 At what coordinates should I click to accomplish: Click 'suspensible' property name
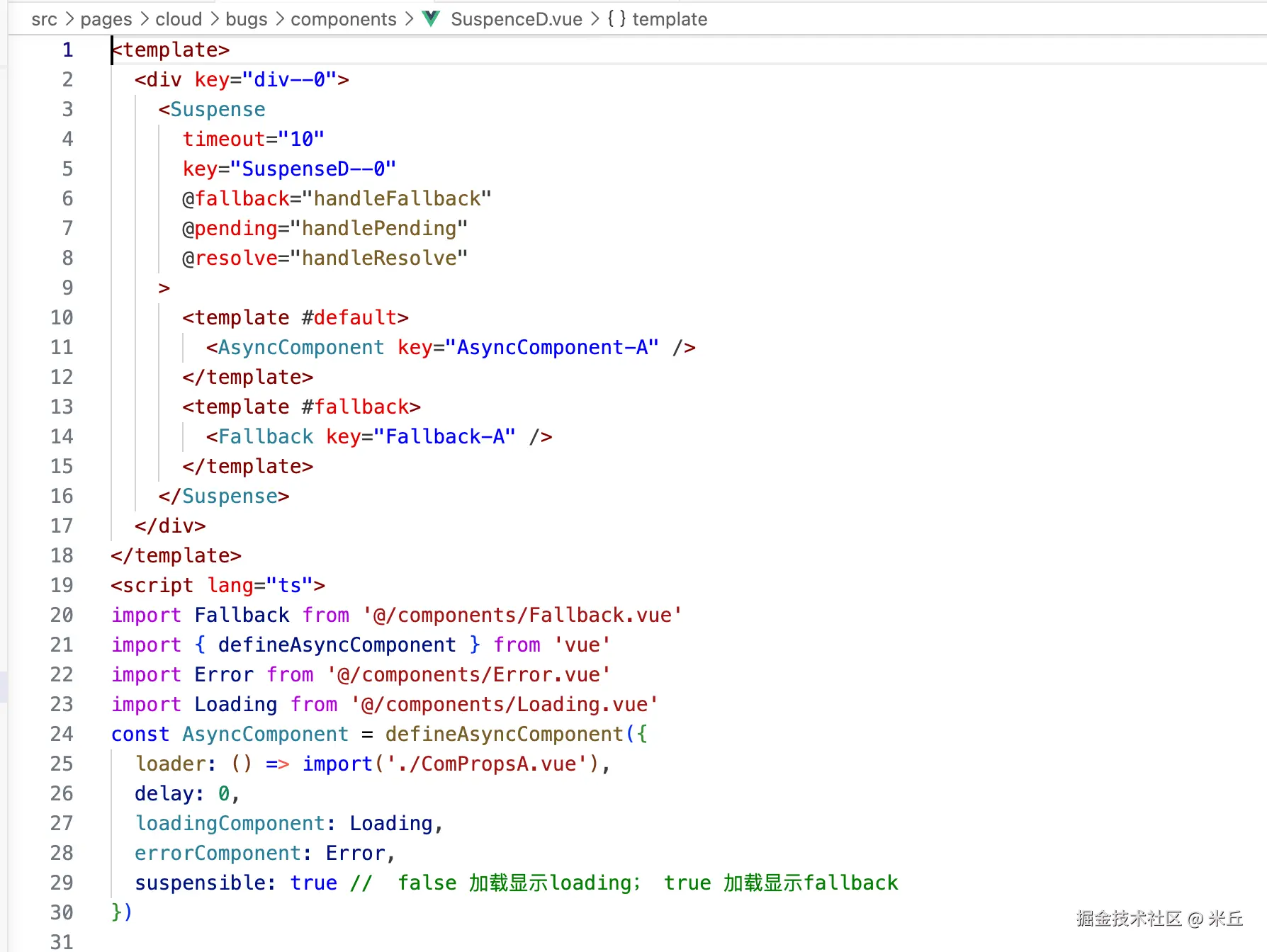point(201,883)
